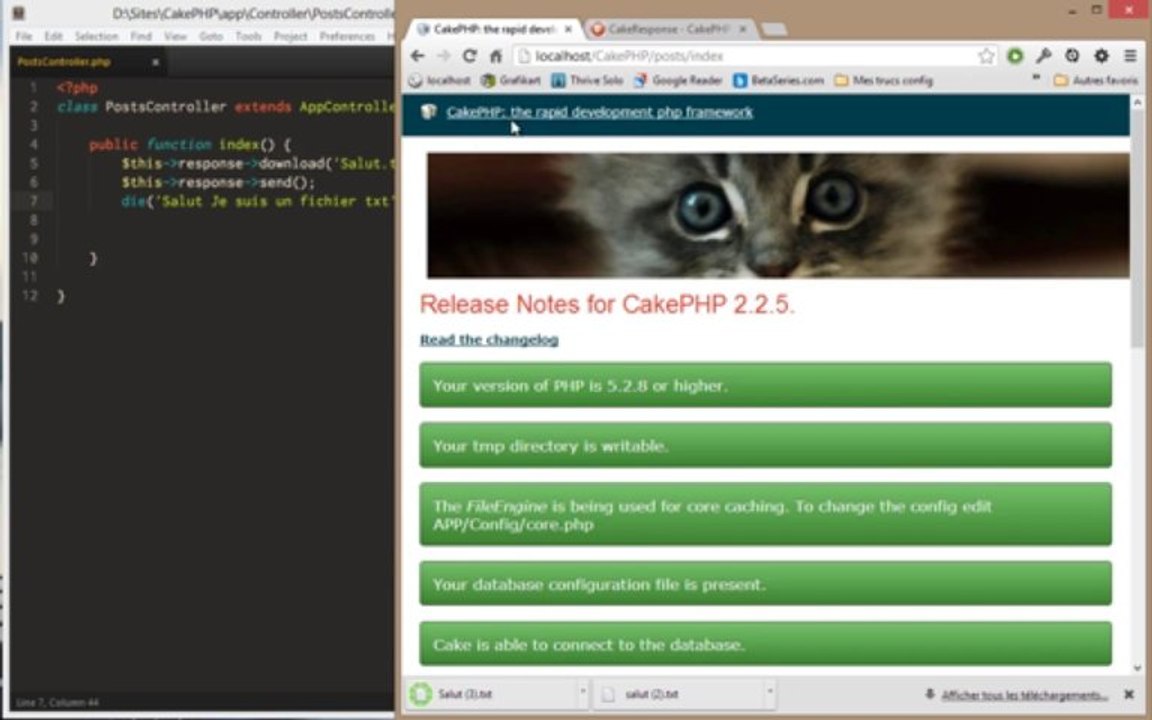
Task: Open the Goto menu in Sublime Text
Action: tap(211, 36)
